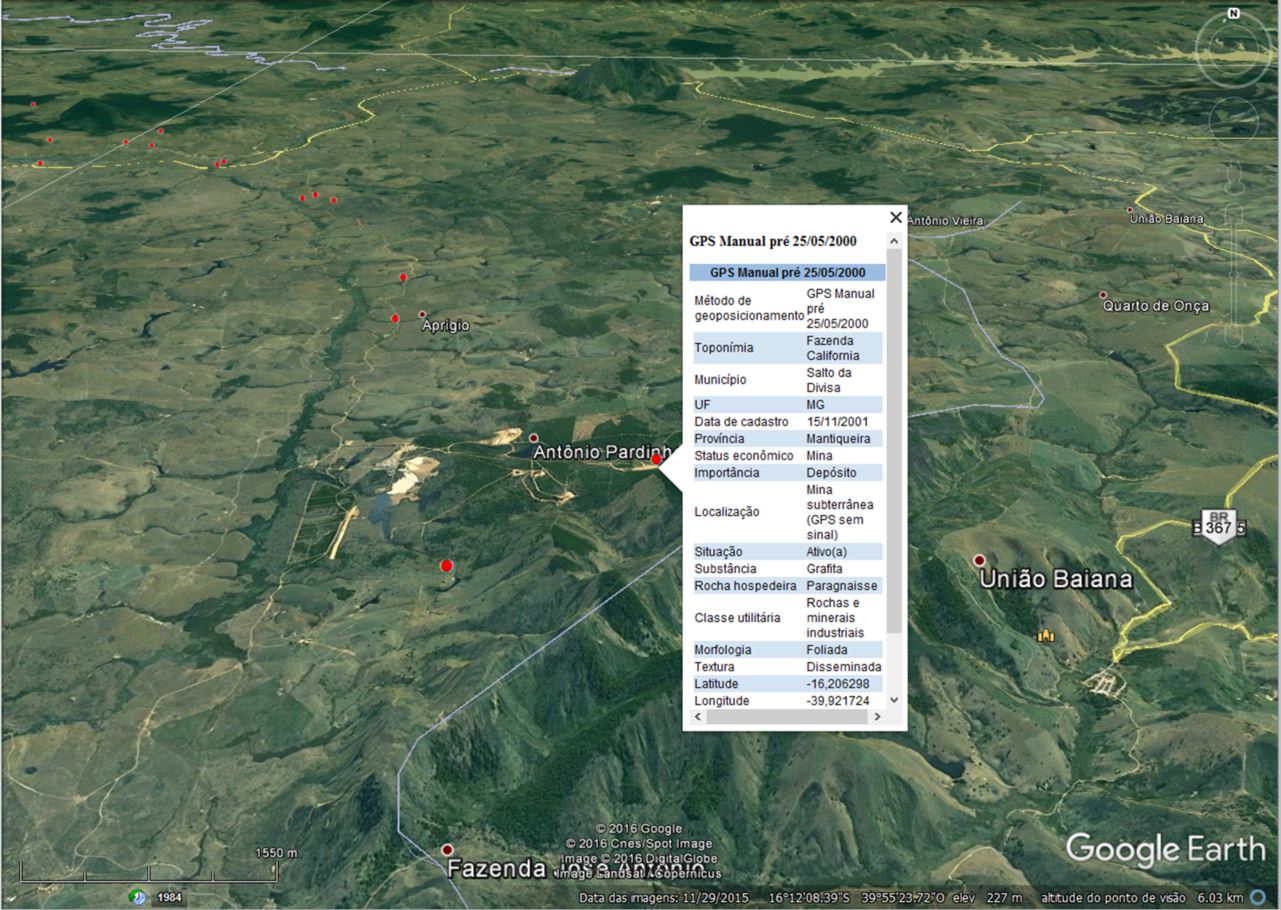Image resolution: width=1281 pixels, height=910 pixels.
Task: Click the União Baiana place marker dot
Action: [x=979, y=560]
